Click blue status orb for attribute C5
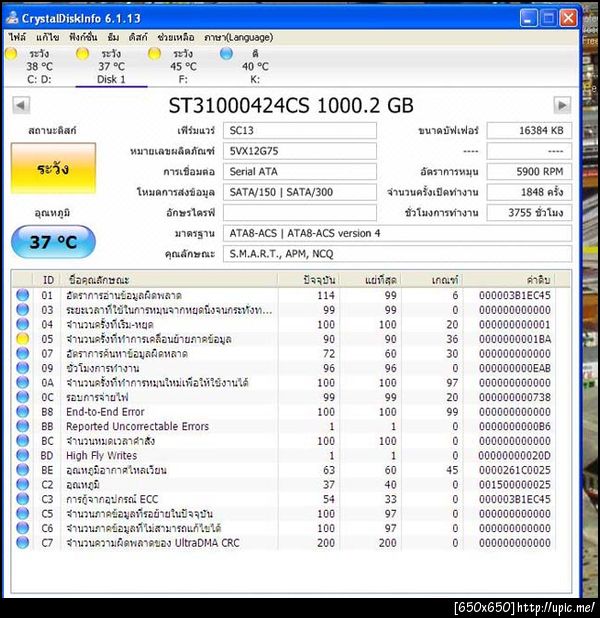 click(x=23, y=514)
